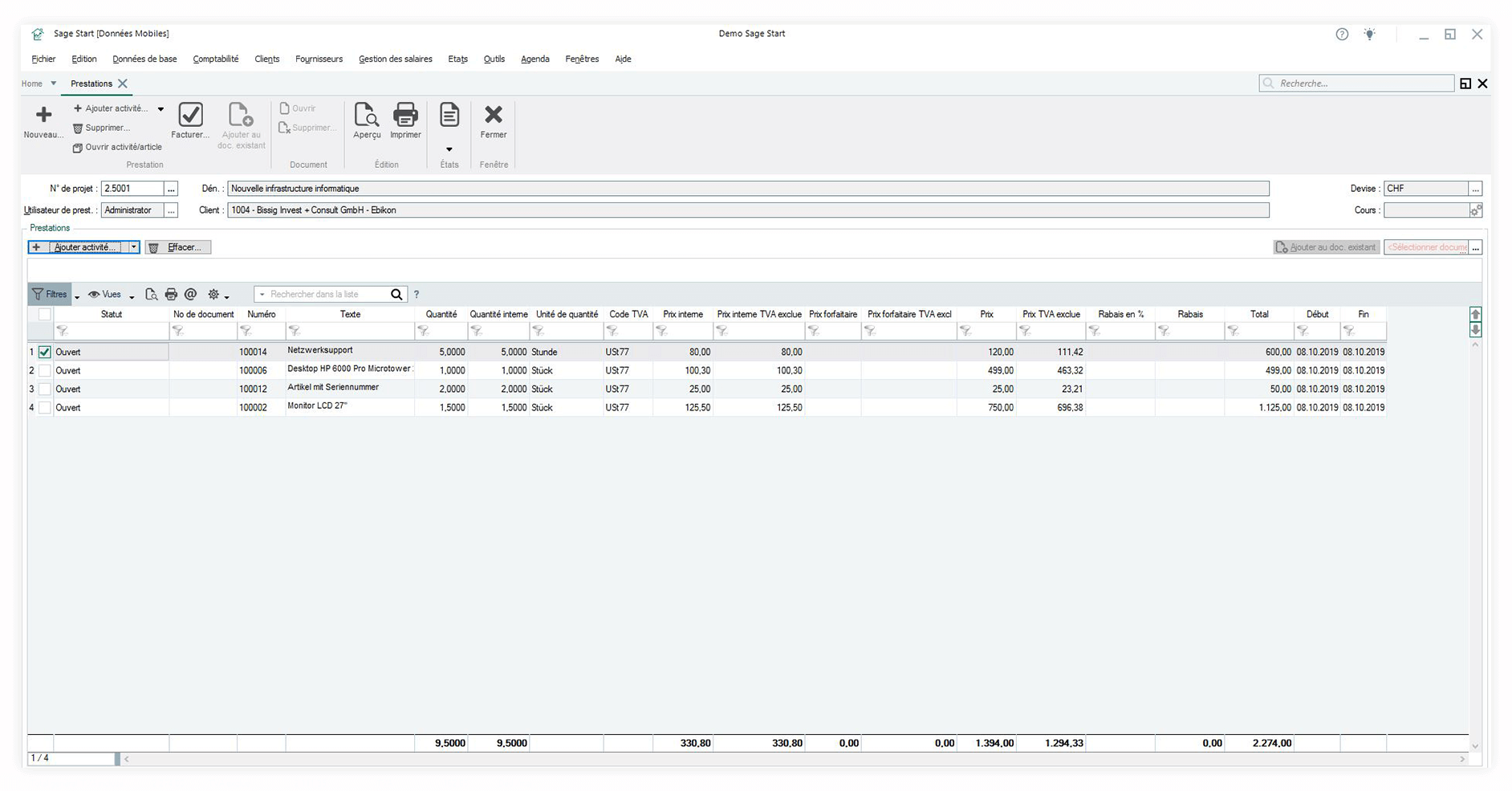Click the help lightbulb icon in title bar
The width and height of the screenshot is (1512, 791).
tap(1369, 35)
